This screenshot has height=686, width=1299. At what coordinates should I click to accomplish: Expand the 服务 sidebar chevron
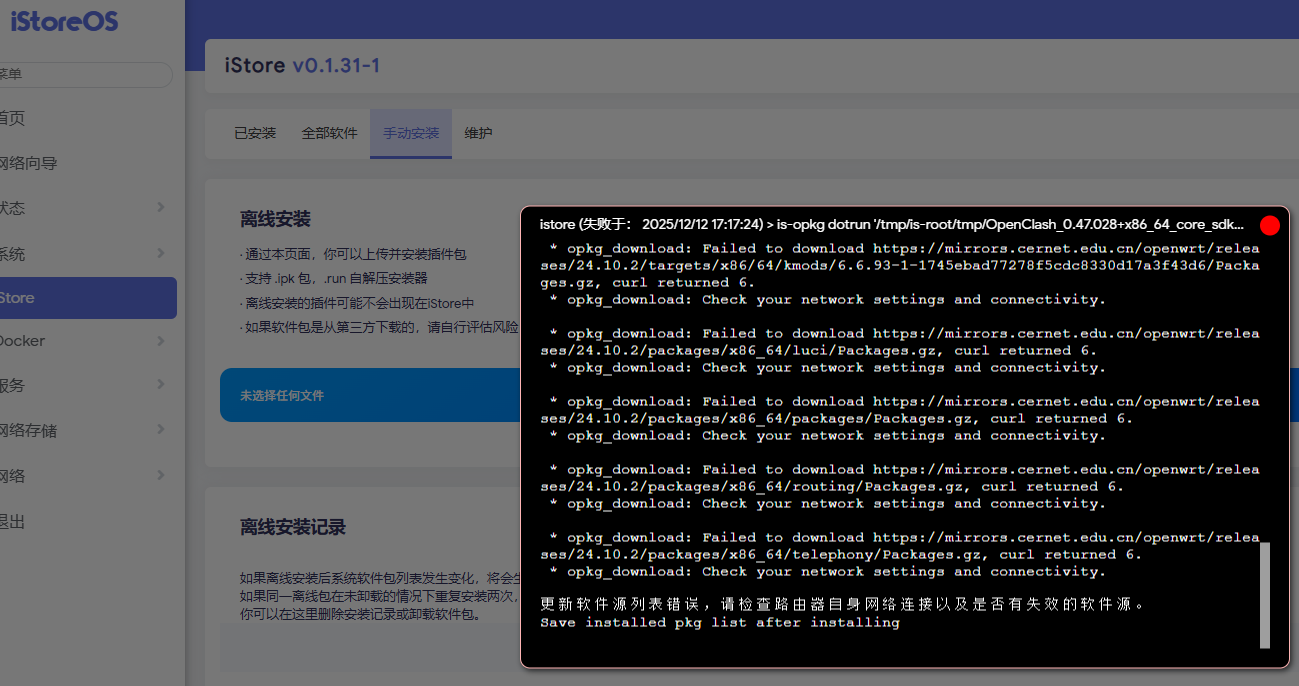click(x=161, y=385)
